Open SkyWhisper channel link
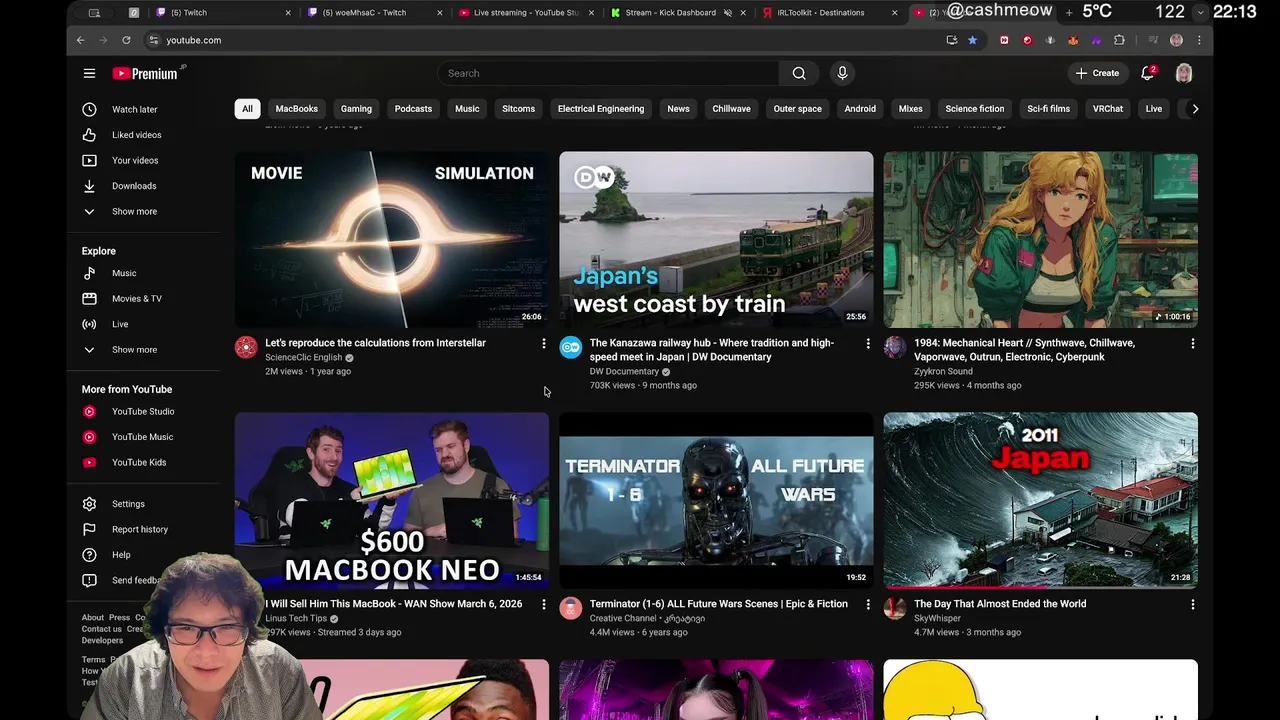Image resolution: width=1280 pixels, height=720 pixels. [x=937, y=618]
